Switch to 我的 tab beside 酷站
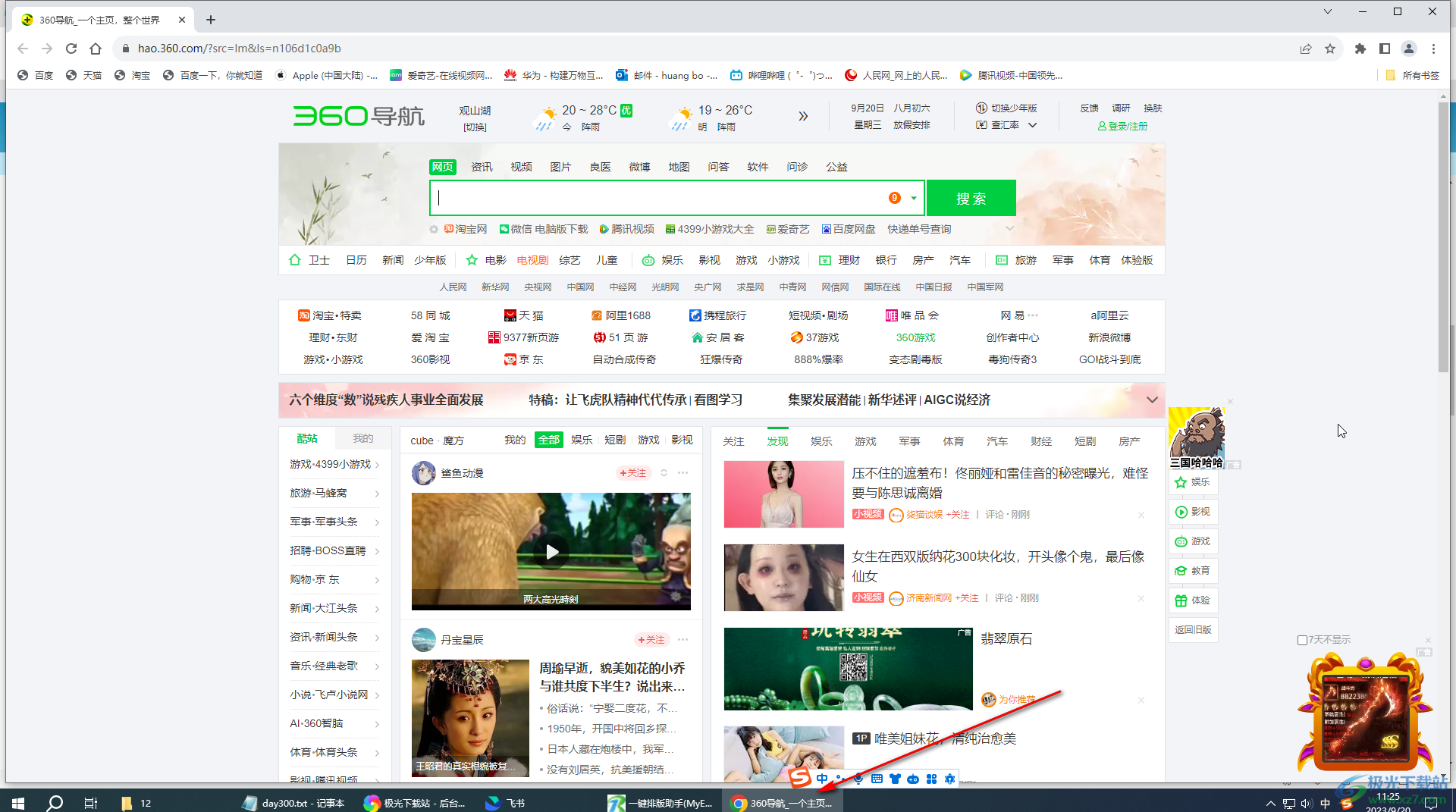Screen dimensions: 1456x812 click(x=363, y=439)
